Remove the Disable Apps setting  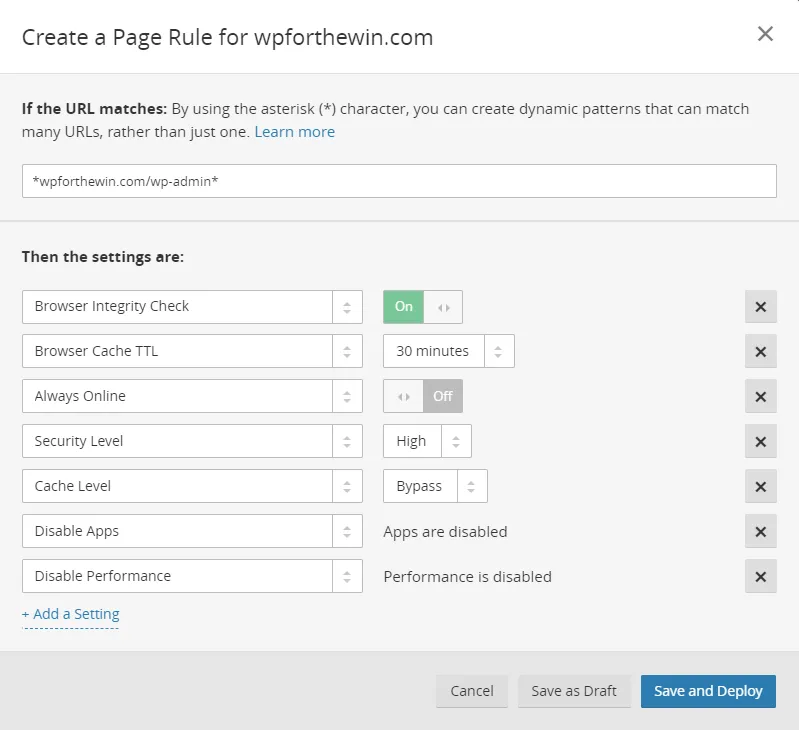click(x=760, y=531)
